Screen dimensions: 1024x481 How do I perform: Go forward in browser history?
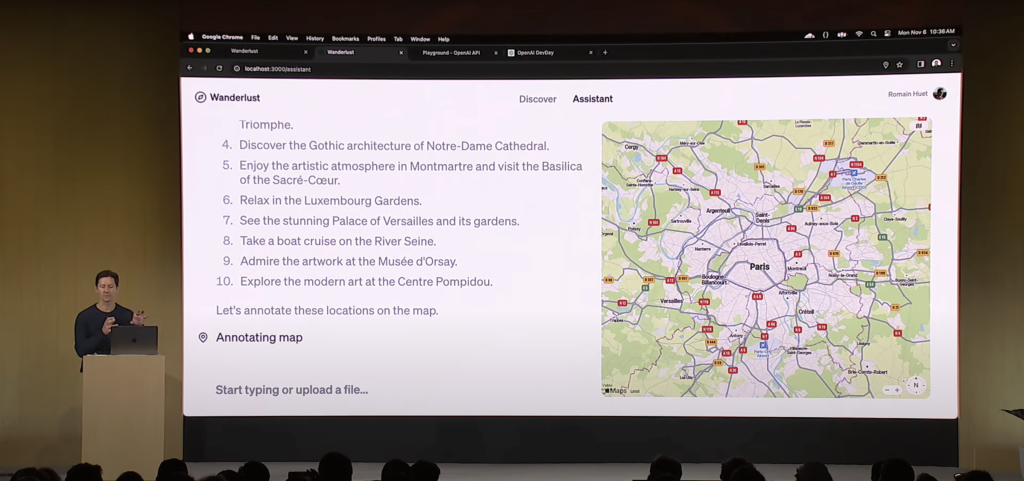coord(204,68)
